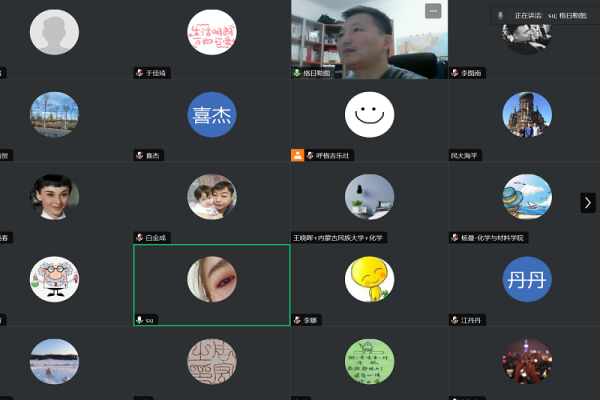Click the microphone icon beside 李围南

click(x=454, y=73)
